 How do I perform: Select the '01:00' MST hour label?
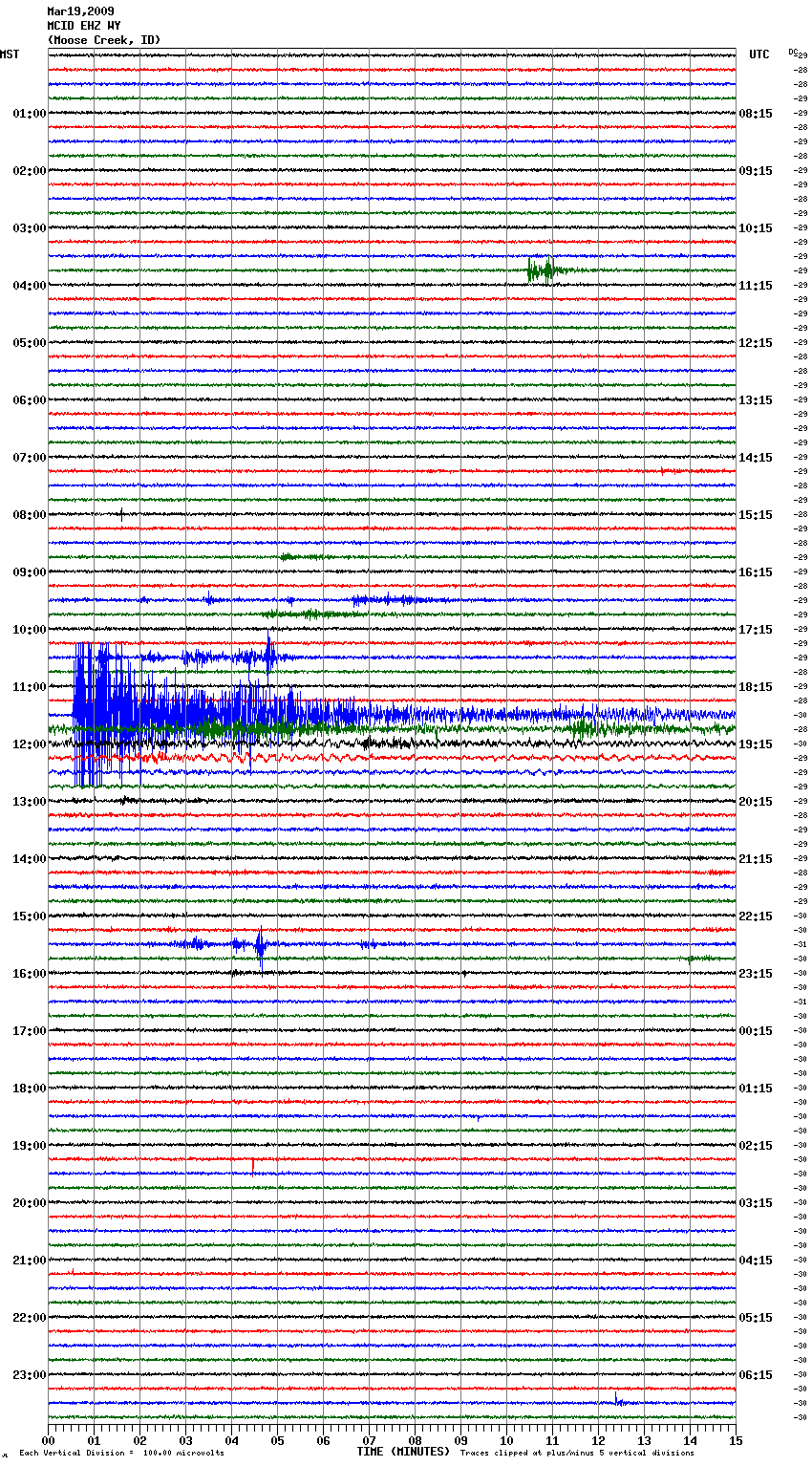[30, 114]
